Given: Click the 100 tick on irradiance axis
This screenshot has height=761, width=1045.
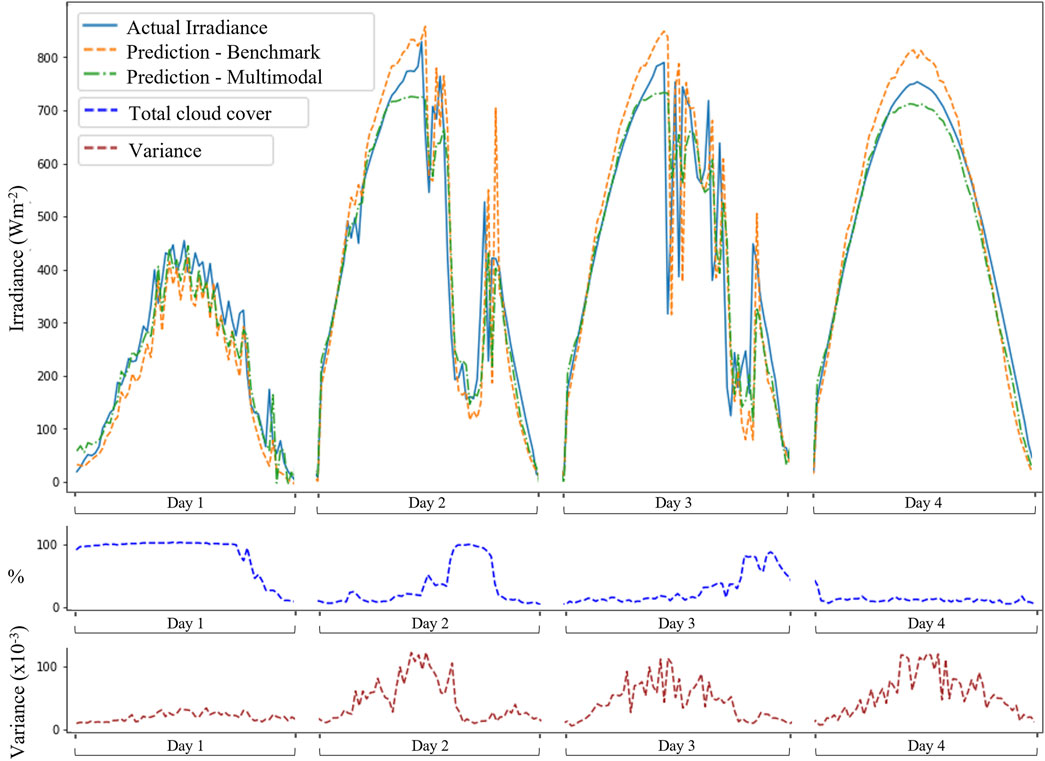Looking at the screenshot, I should tap(47, 429).
